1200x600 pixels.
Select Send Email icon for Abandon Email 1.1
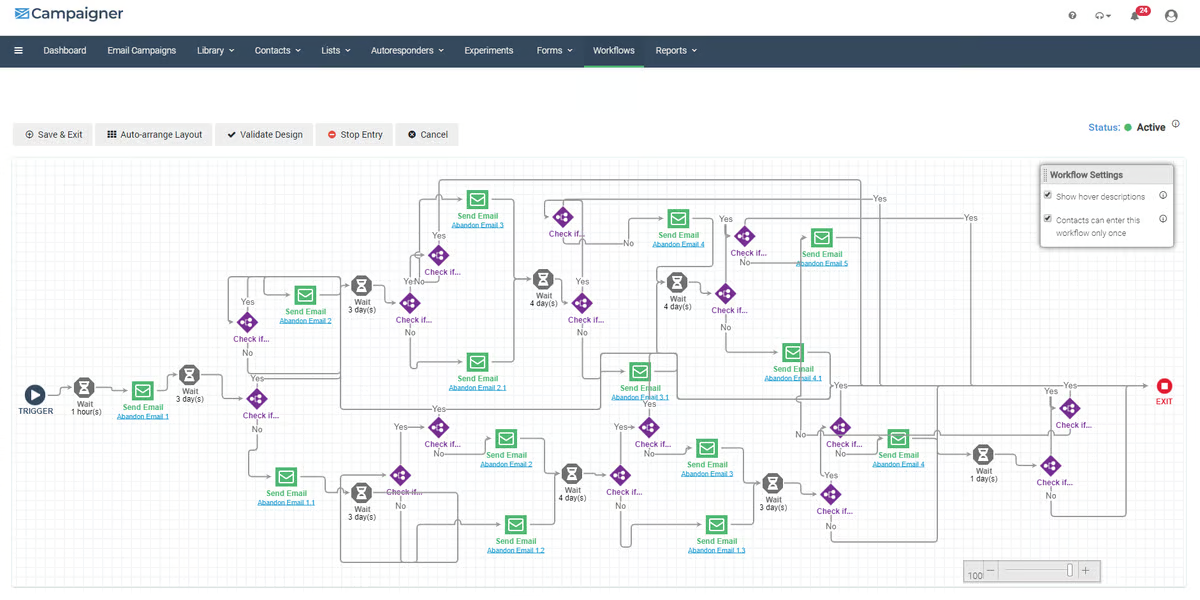286,477
